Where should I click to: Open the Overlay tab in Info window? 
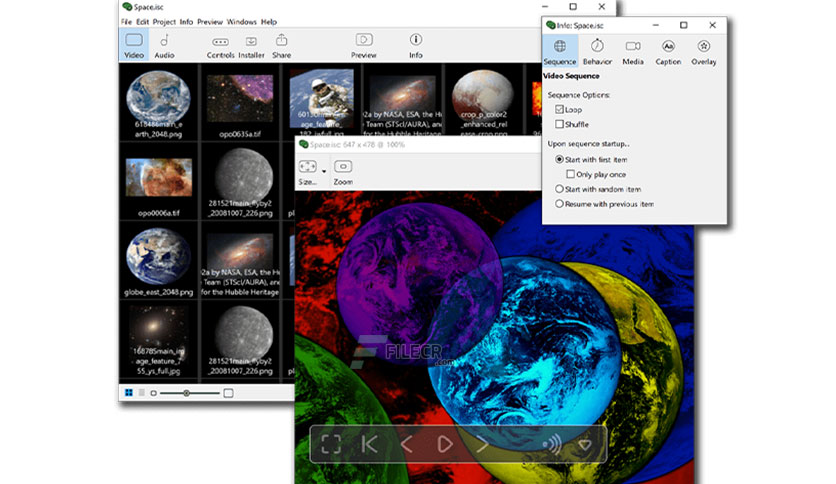tap(704, 52)
